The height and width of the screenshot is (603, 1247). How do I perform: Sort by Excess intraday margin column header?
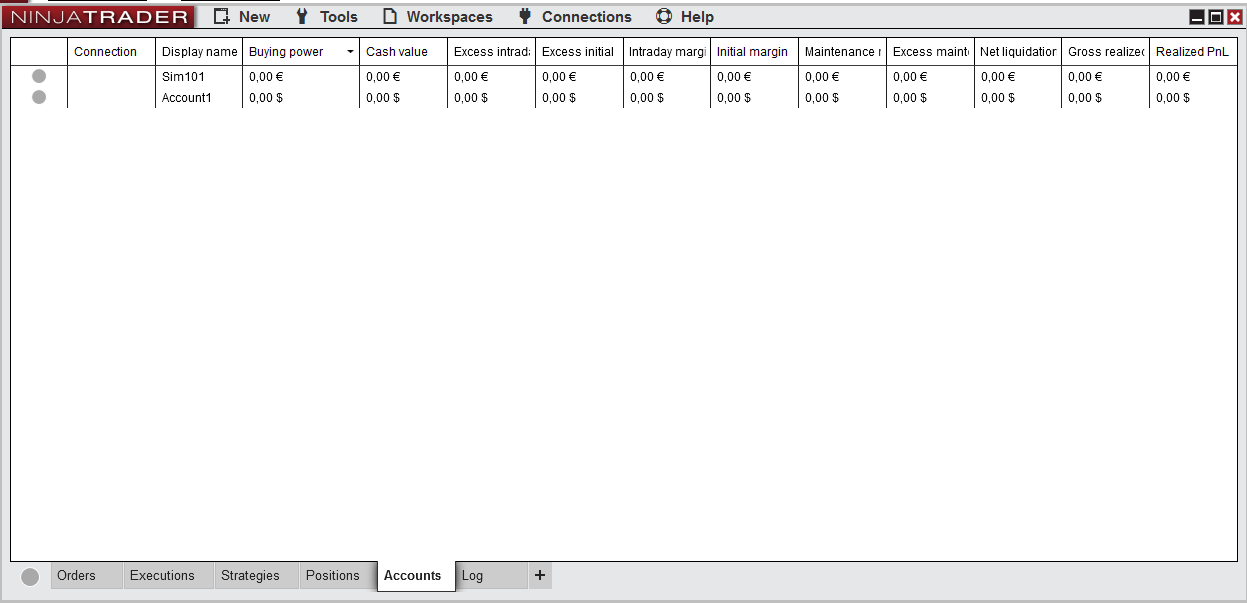491,52
